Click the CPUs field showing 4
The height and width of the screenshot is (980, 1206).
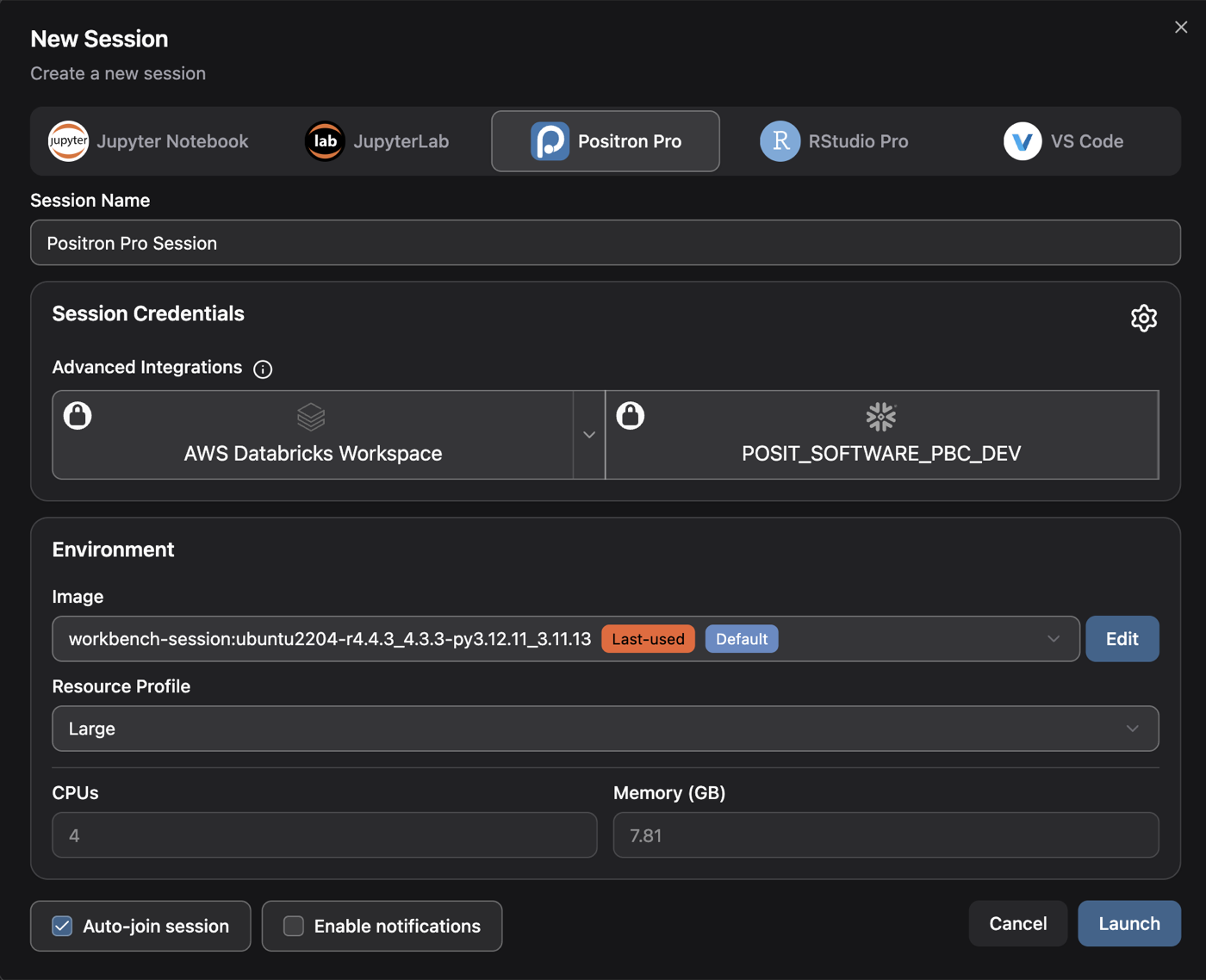[x=325, y=835]
